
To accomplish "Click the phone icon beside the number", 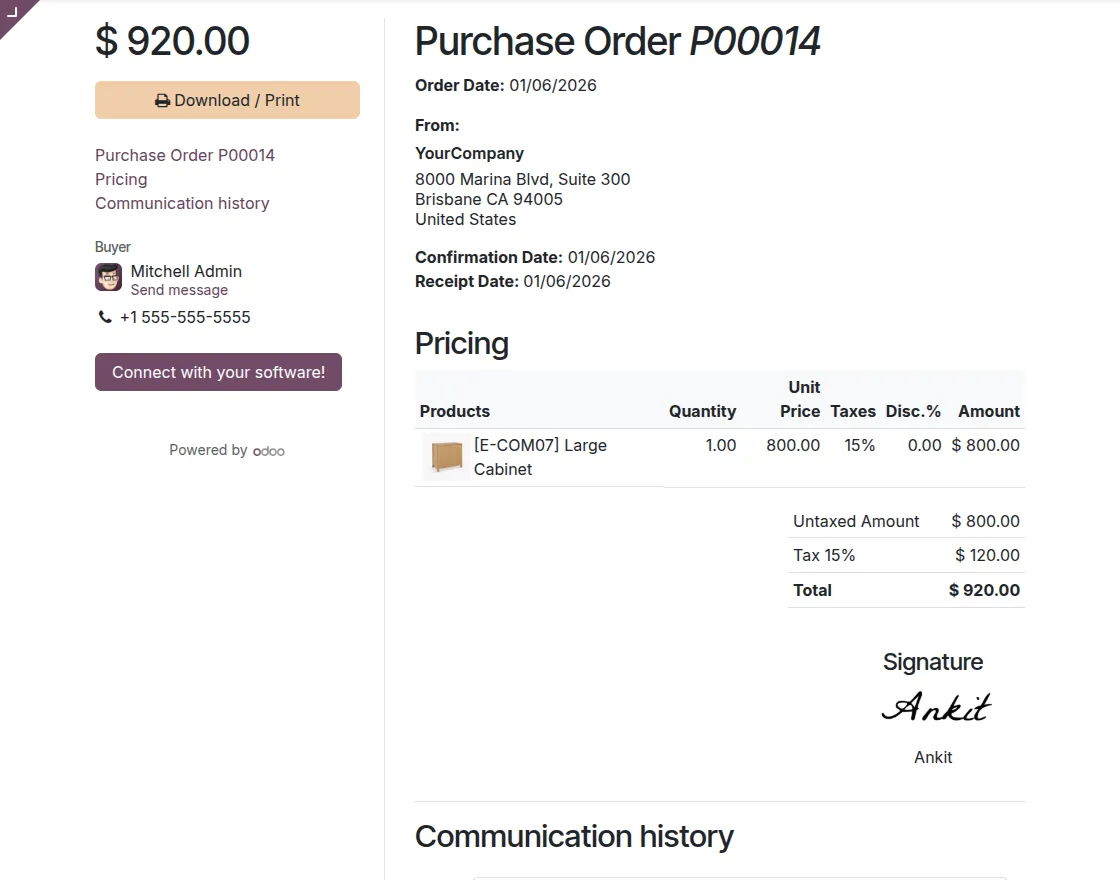I will coord(105,317).
